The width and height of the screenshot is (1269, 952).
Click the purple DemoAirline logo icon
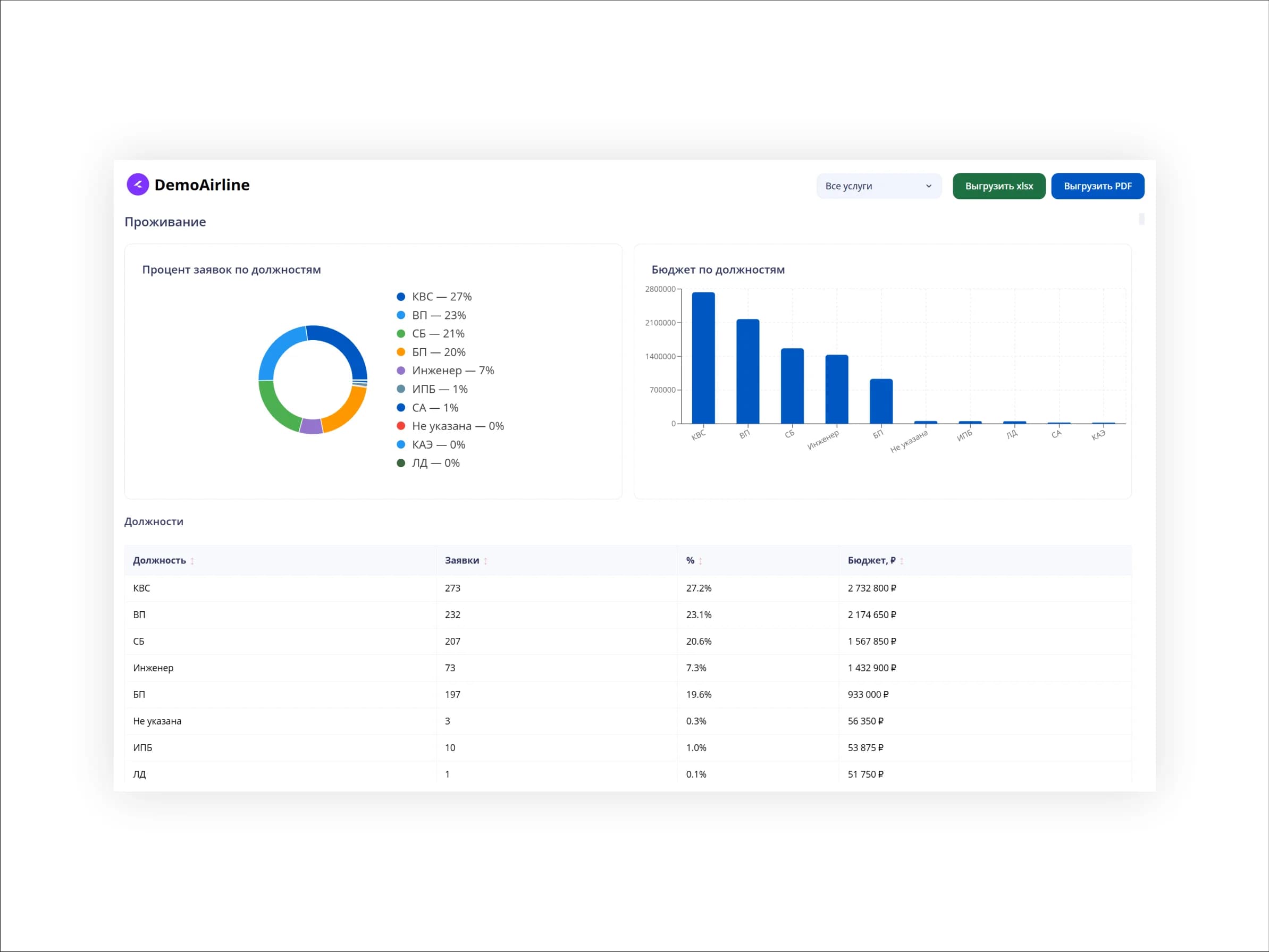[138, 184]
